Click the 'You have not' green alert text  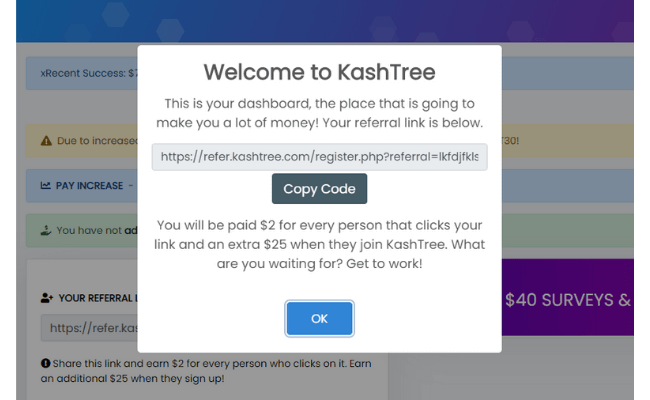pyautogui.click(x=97, y=230)
